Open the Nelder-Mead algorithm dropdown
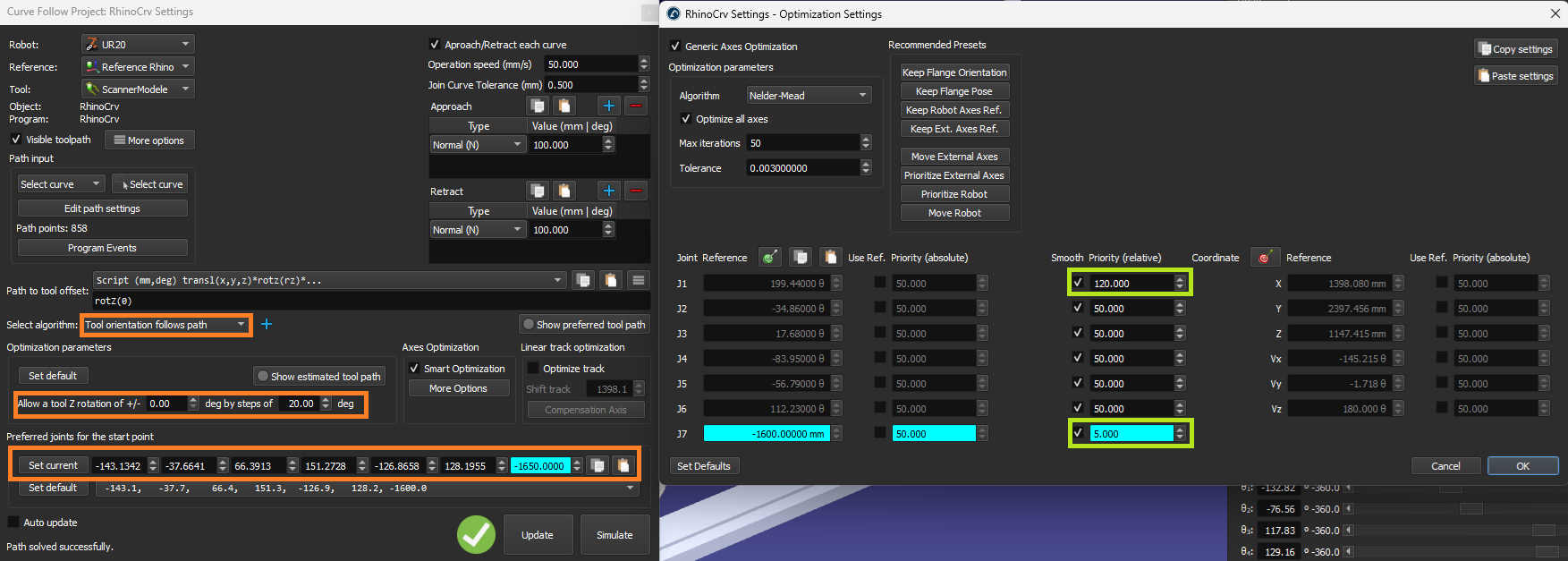Image resolution: width=1568 pixels, height=561 pixels. click(x=809, y=95)
